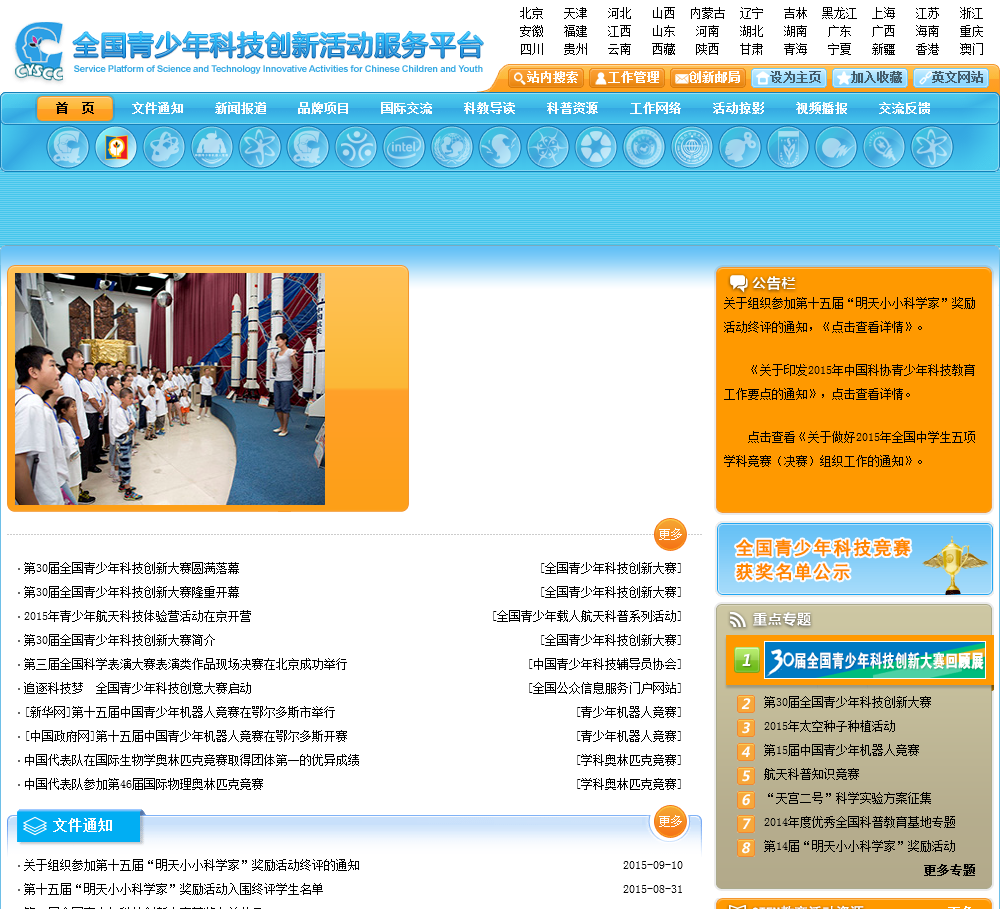Viewport: 1000px width, 909px height.
Task: Open the head with gears icon
Action: click(x=740, y=147)
